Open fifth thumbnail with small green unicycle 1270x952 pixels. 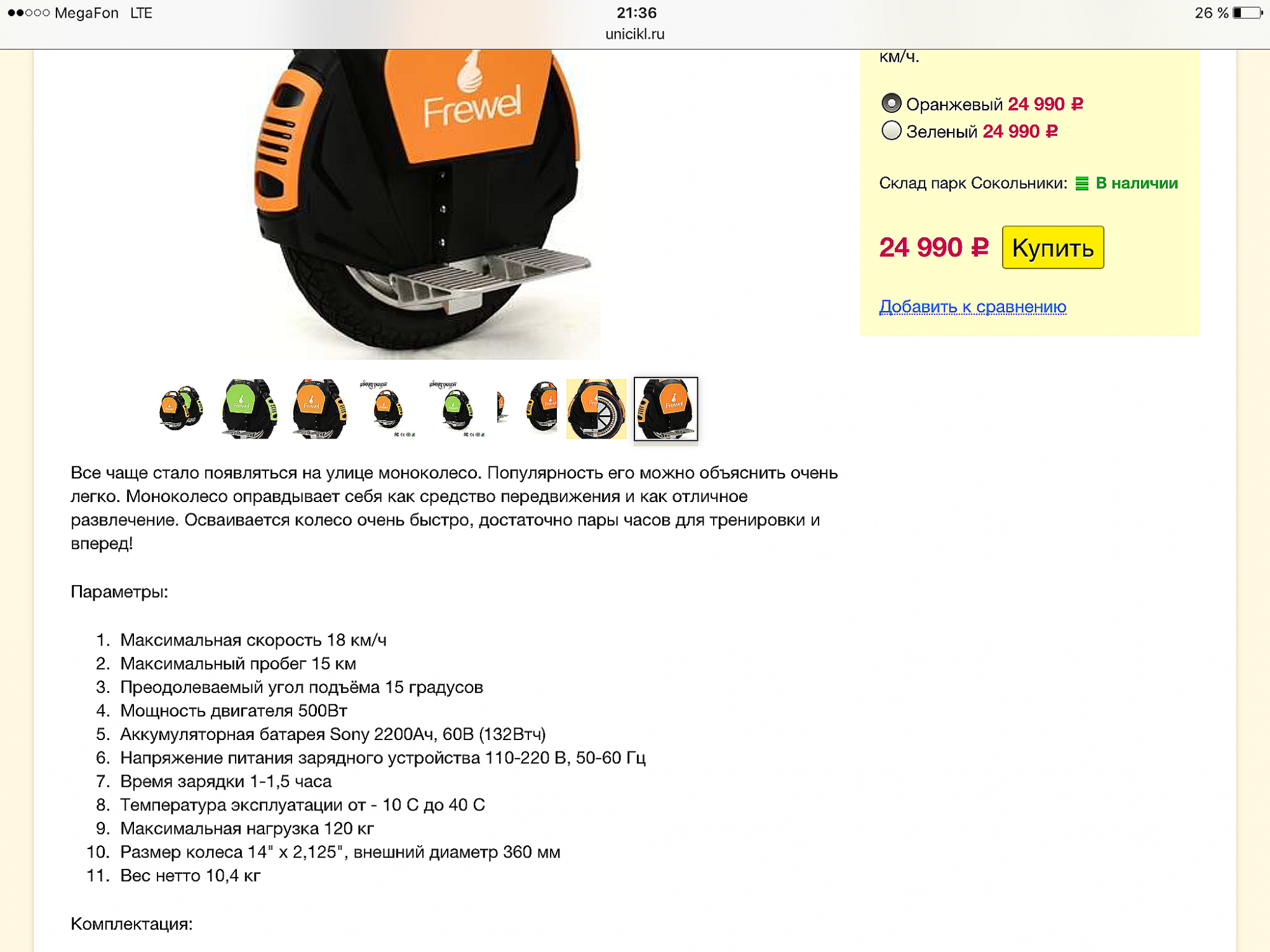(x=457, y=409)
